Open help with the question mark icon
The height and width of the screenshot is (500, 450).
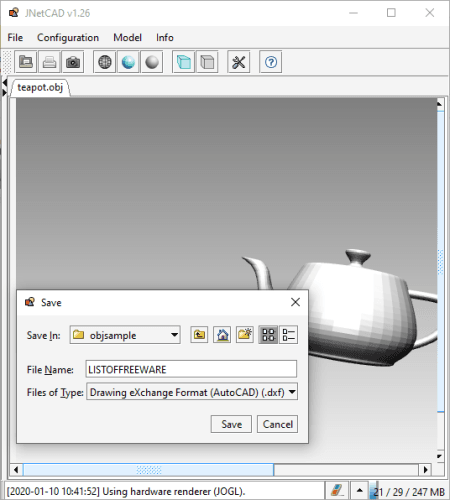(271, 62)
